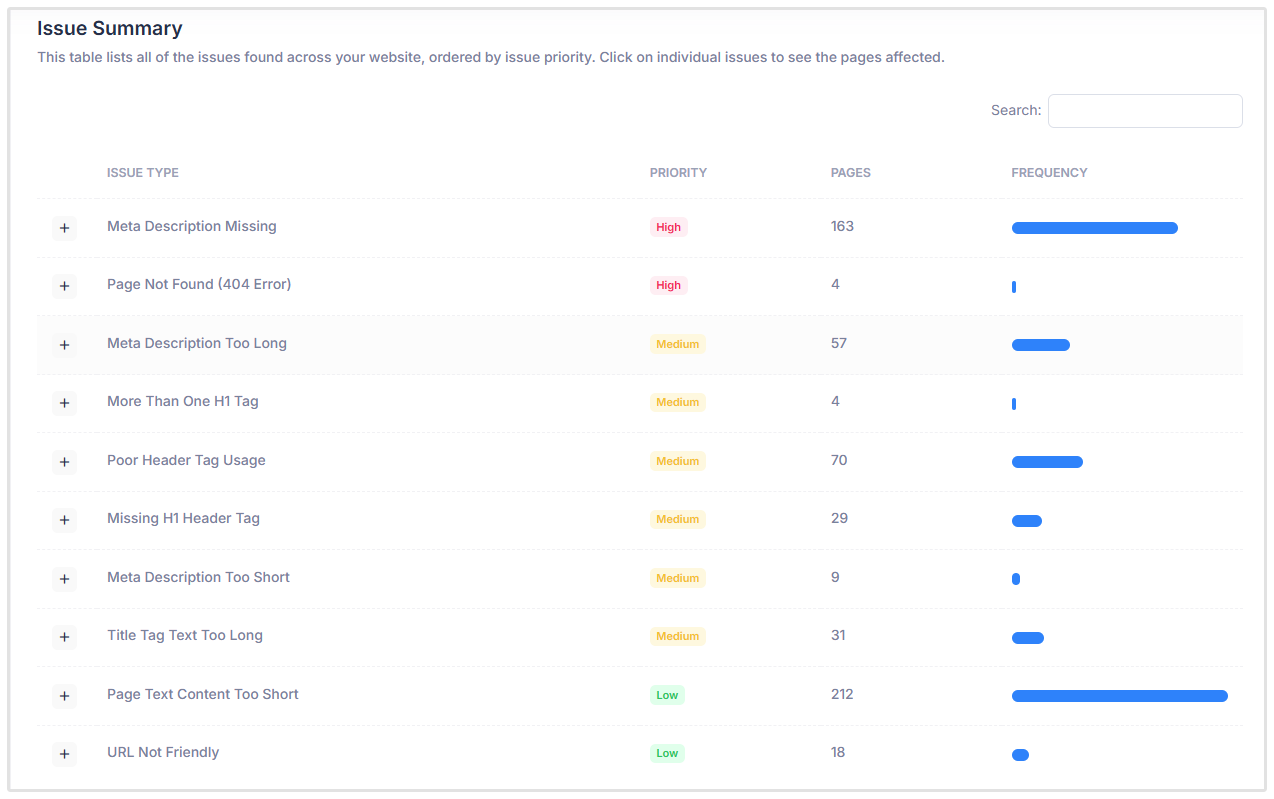Expand the Meta Description Missing issue row
This screenshot has width=1274, height=799.
[64, 228]
